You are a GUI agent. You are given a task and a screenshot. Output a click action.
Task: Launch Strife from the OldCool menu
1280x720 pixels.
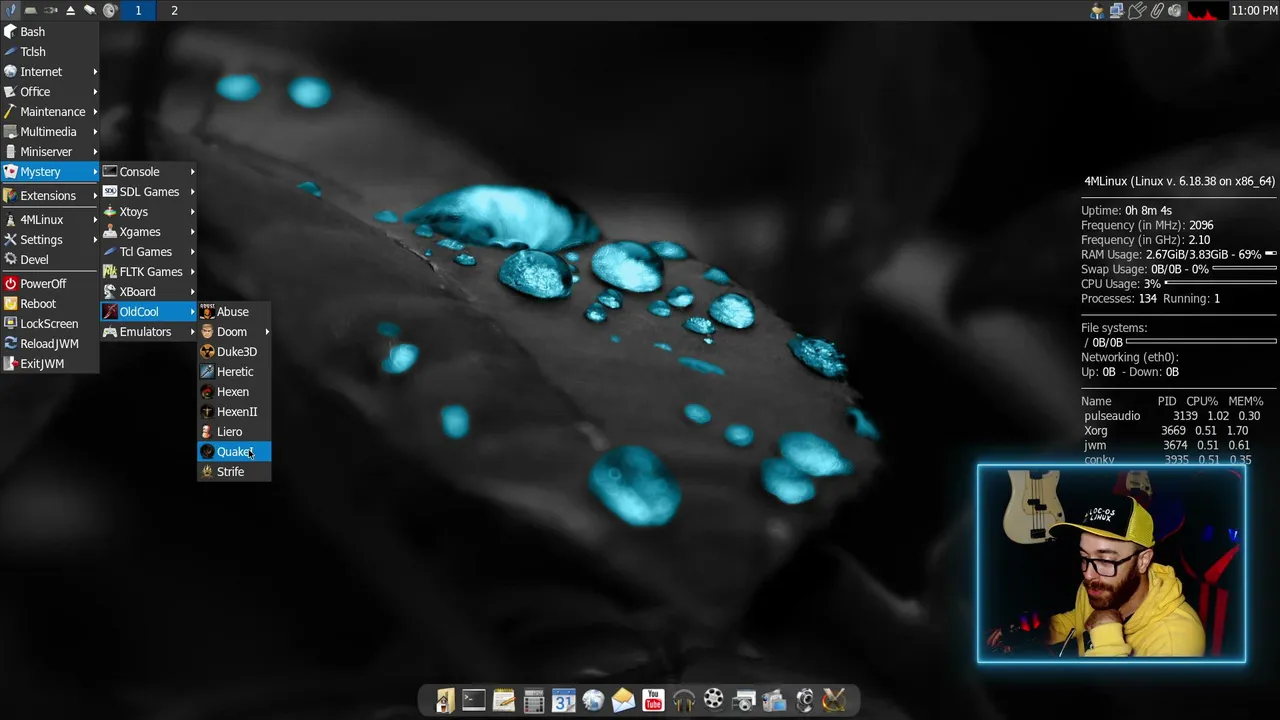234,472
